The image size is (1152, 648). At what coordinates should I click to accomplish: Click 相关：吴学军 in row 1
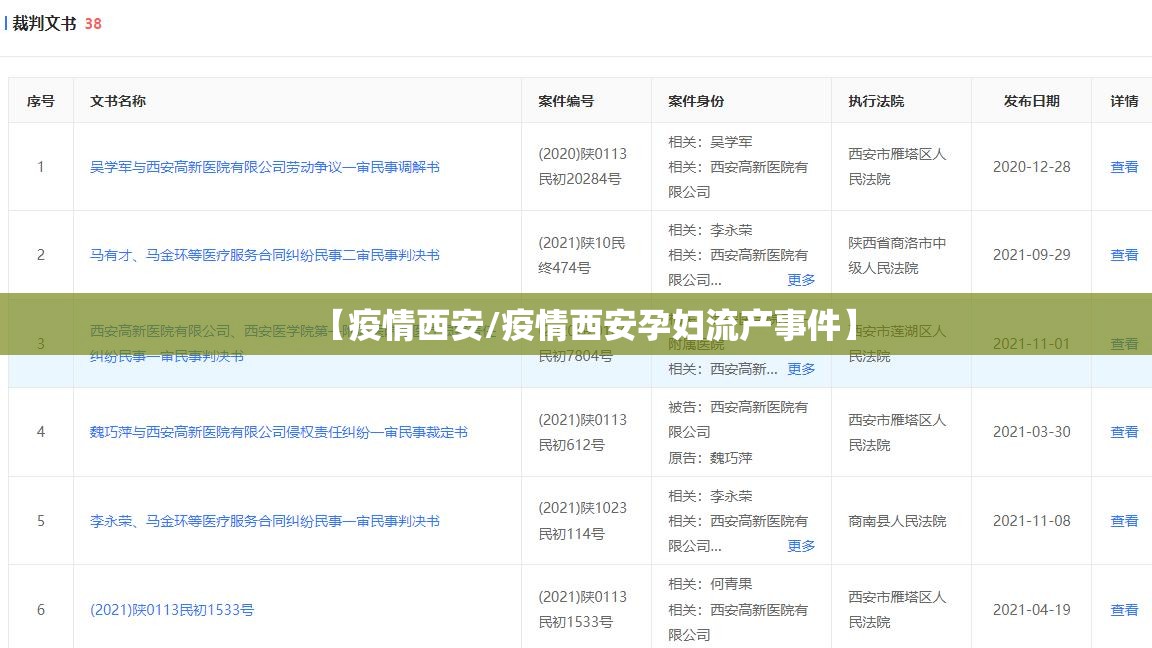(x=710, y=142)
